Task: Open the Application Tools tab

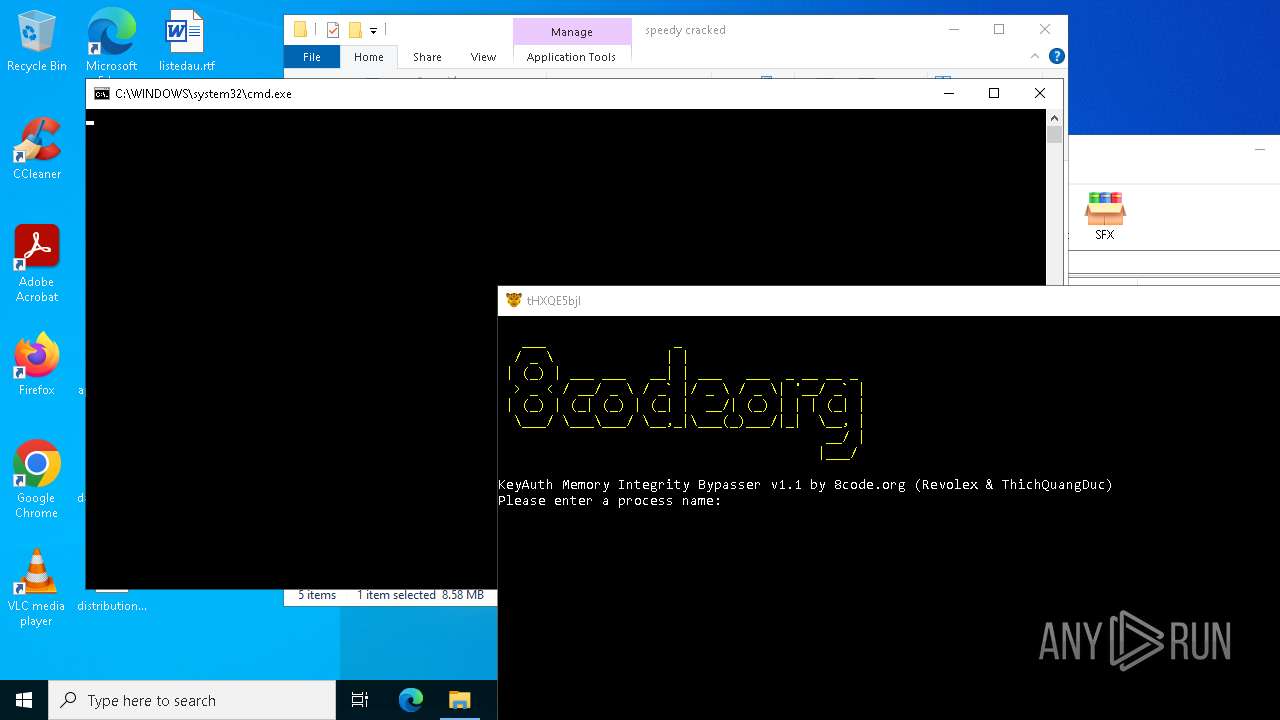Action: [x=571, y=57]
